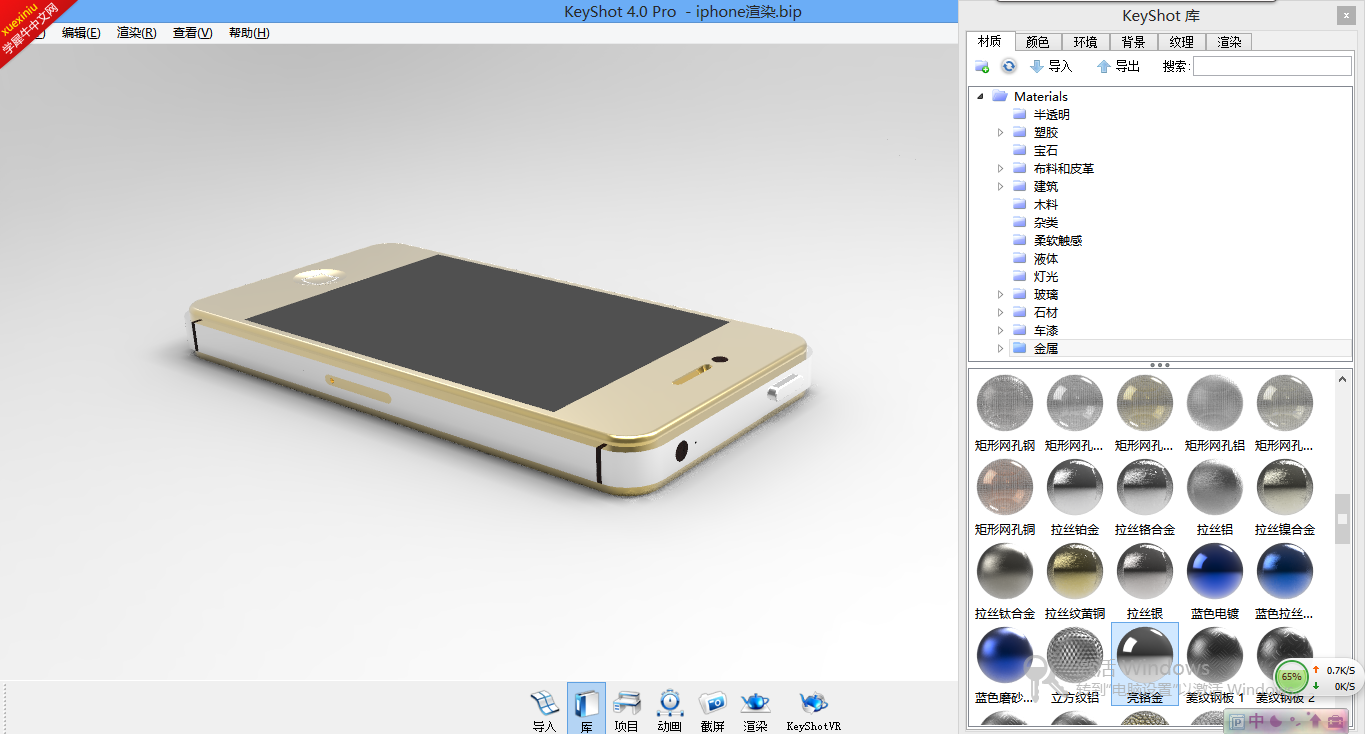The image size is (1365, 734).
Task: Click the add new folder icon in library
Action: click(x=982, y=66)
